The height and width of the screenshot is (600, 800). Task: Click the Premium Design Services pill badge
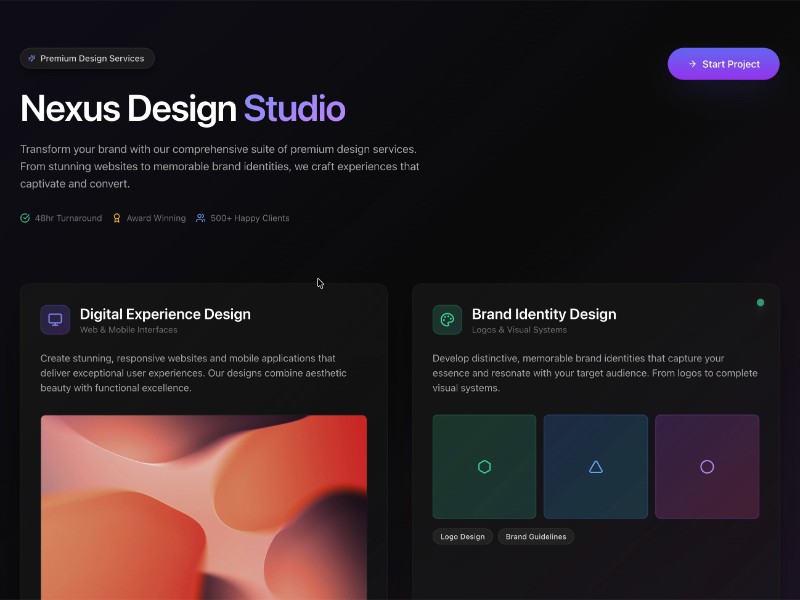click(87, 58)
